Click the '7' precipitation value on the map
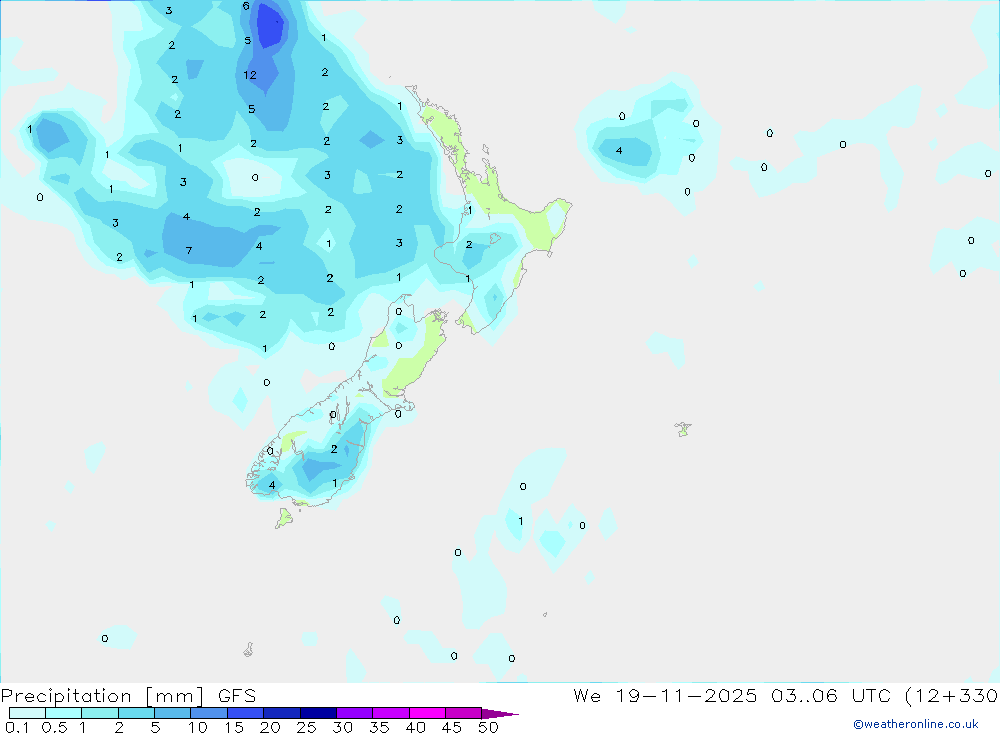Viewport: 1000px width, 733px height. tap(189, 251)
